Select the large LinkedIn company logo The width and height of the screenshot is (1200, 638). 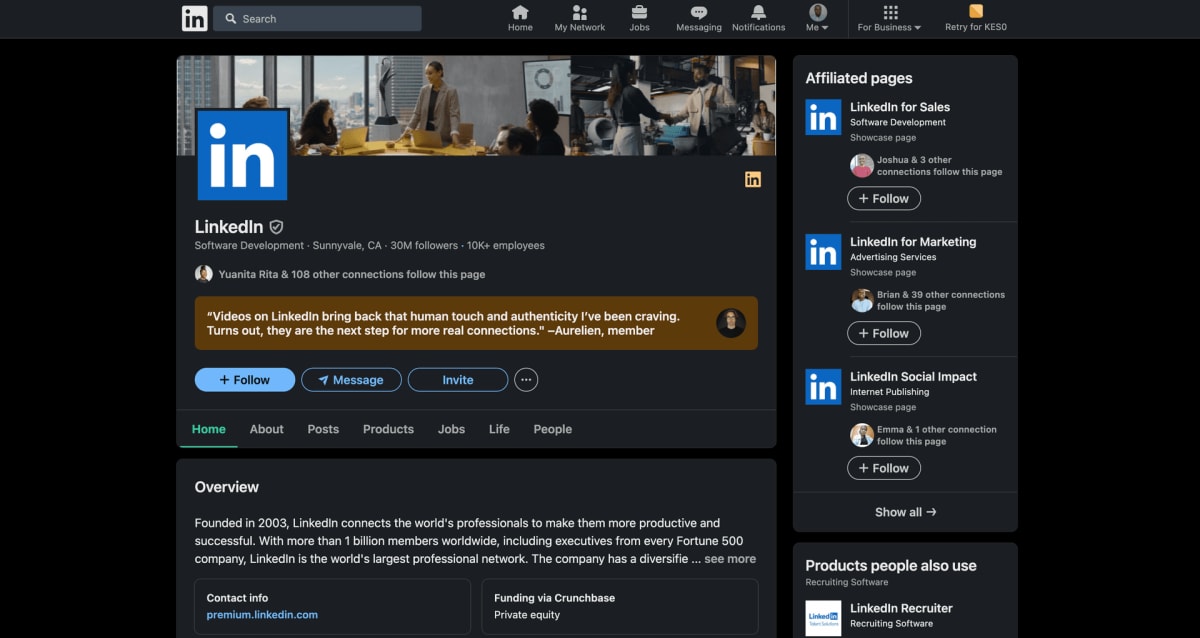(x=243, y=155)
